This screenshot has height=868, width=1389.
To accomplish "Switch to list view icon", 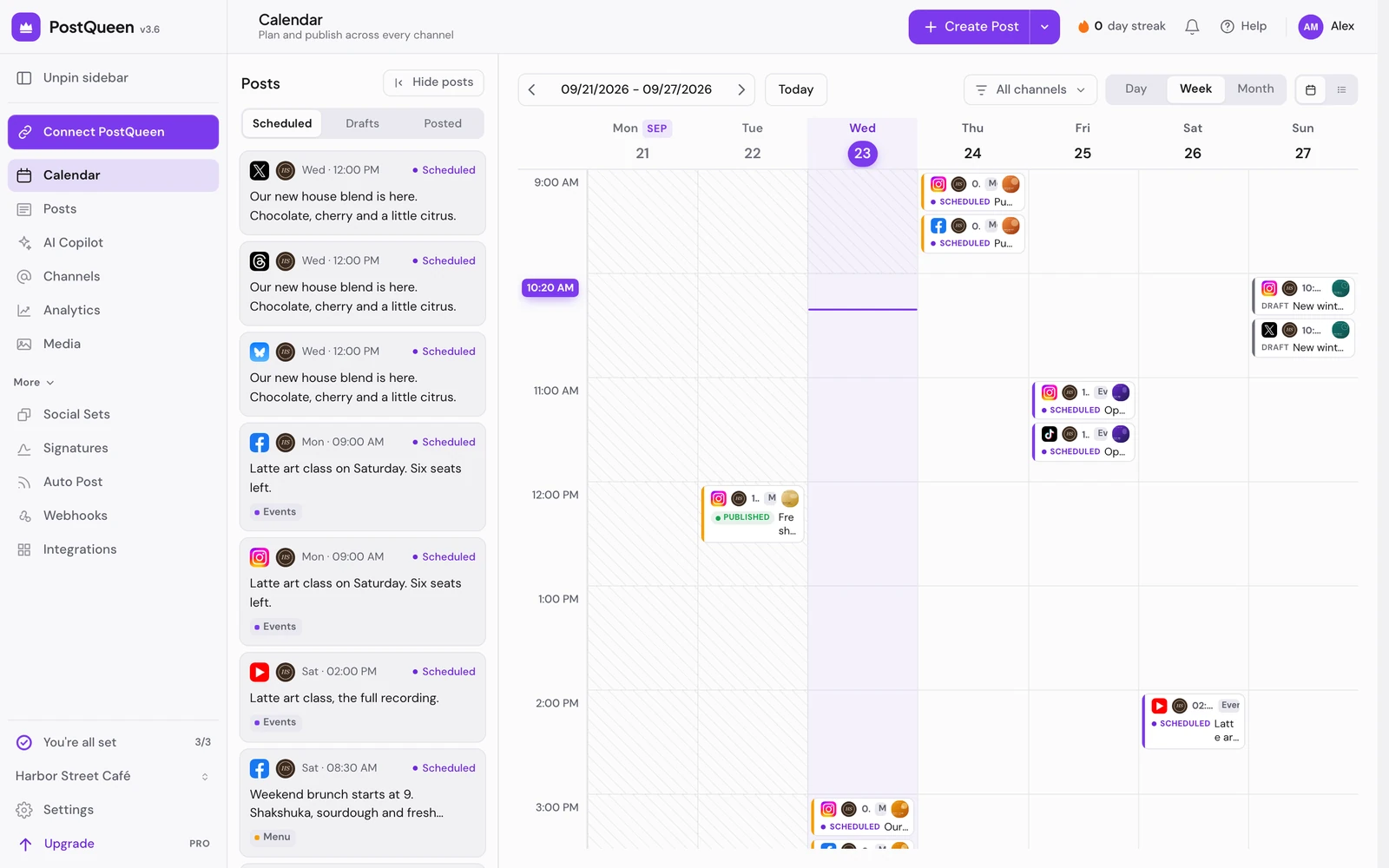I will (1341, 89).
